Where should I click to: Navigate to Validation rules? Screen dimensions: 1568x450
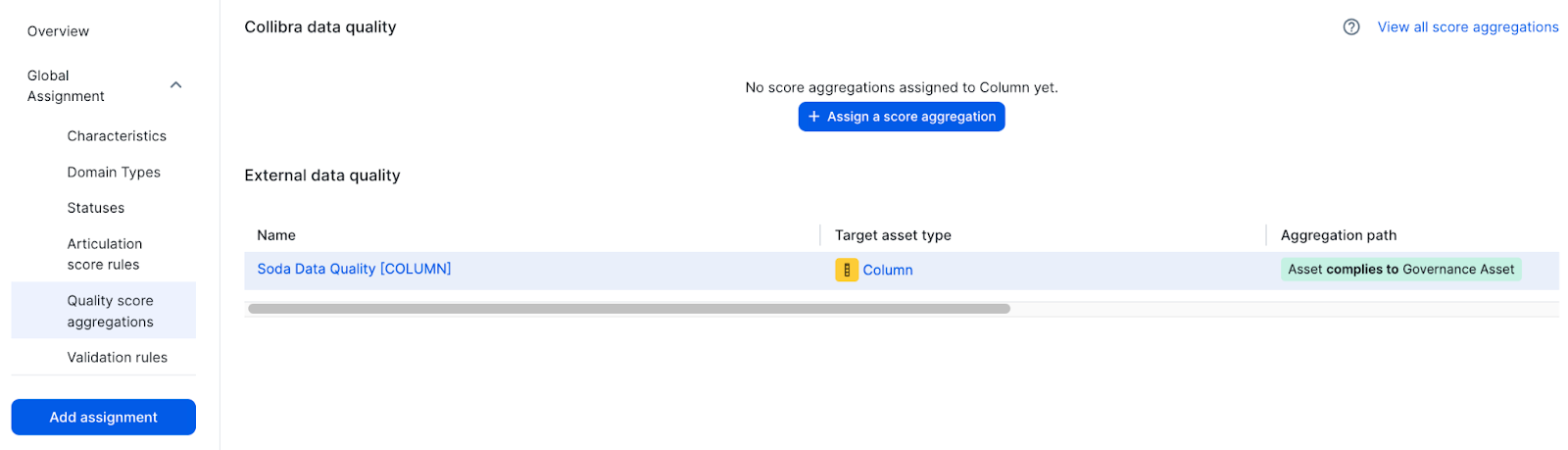117,358
